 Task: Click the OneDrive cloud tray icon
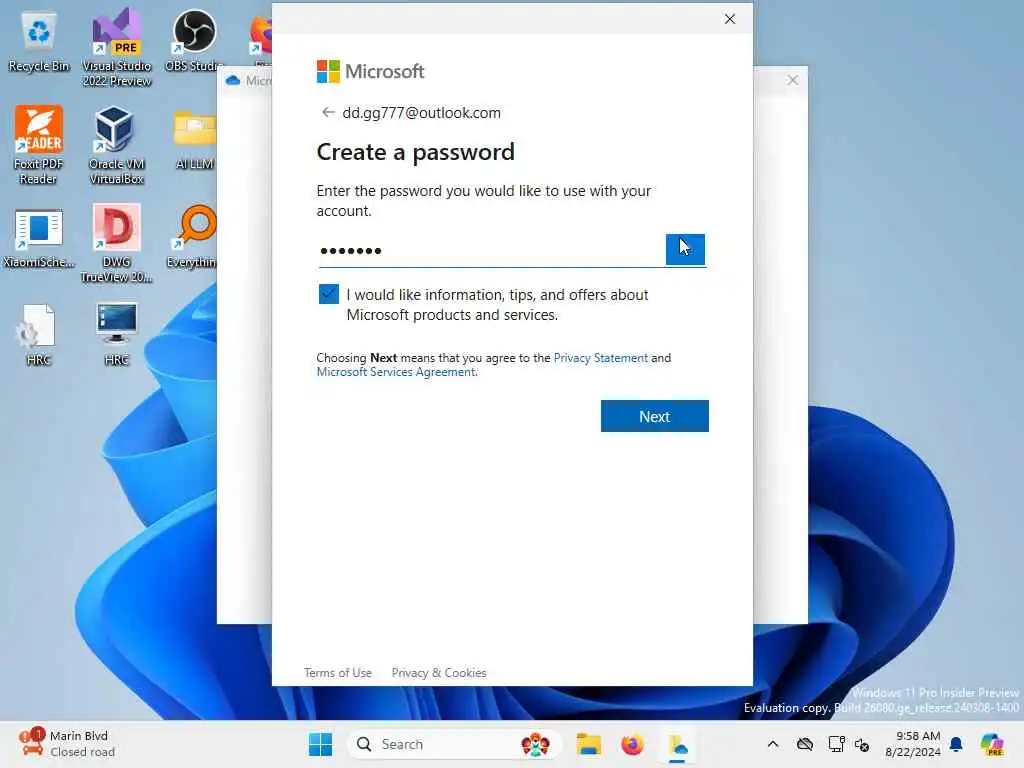[x=805, y=744]
